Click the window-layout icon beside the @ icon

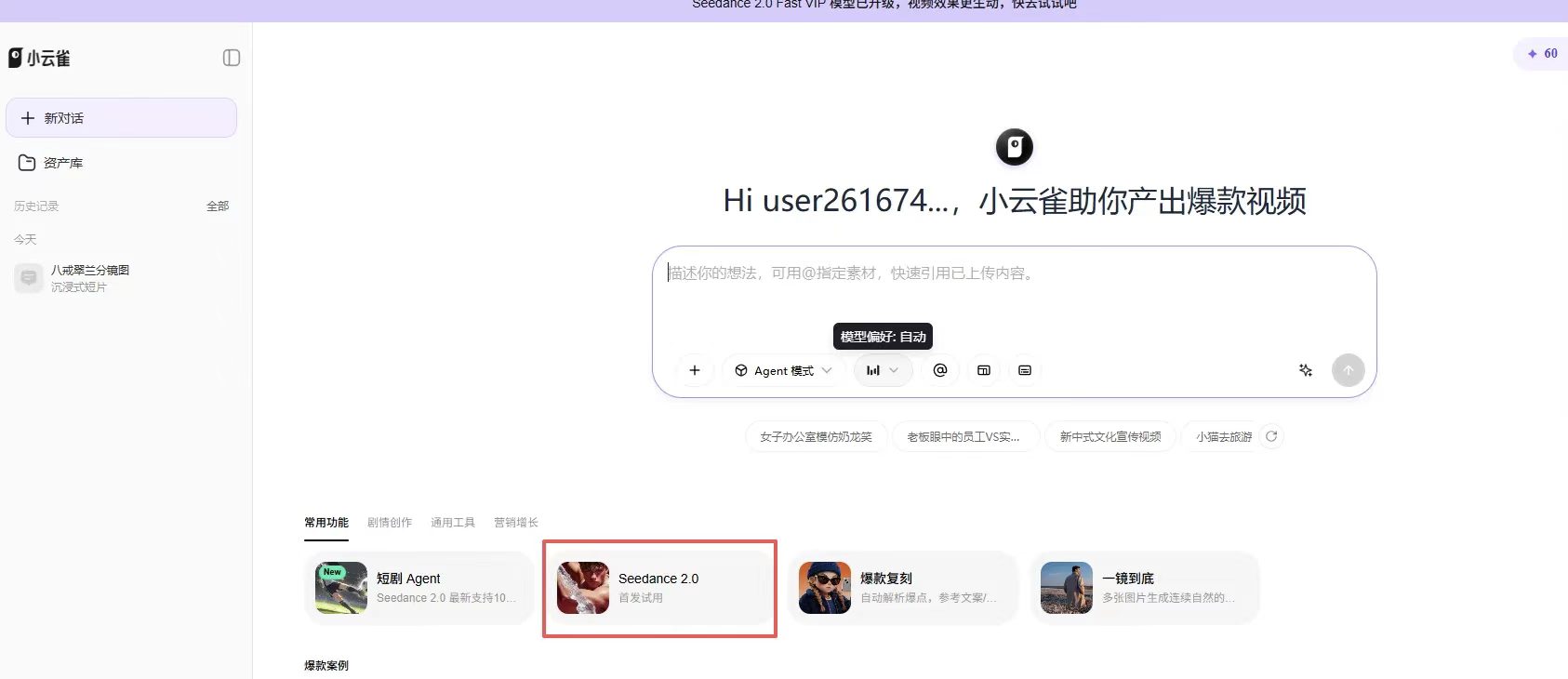point(984,370)
